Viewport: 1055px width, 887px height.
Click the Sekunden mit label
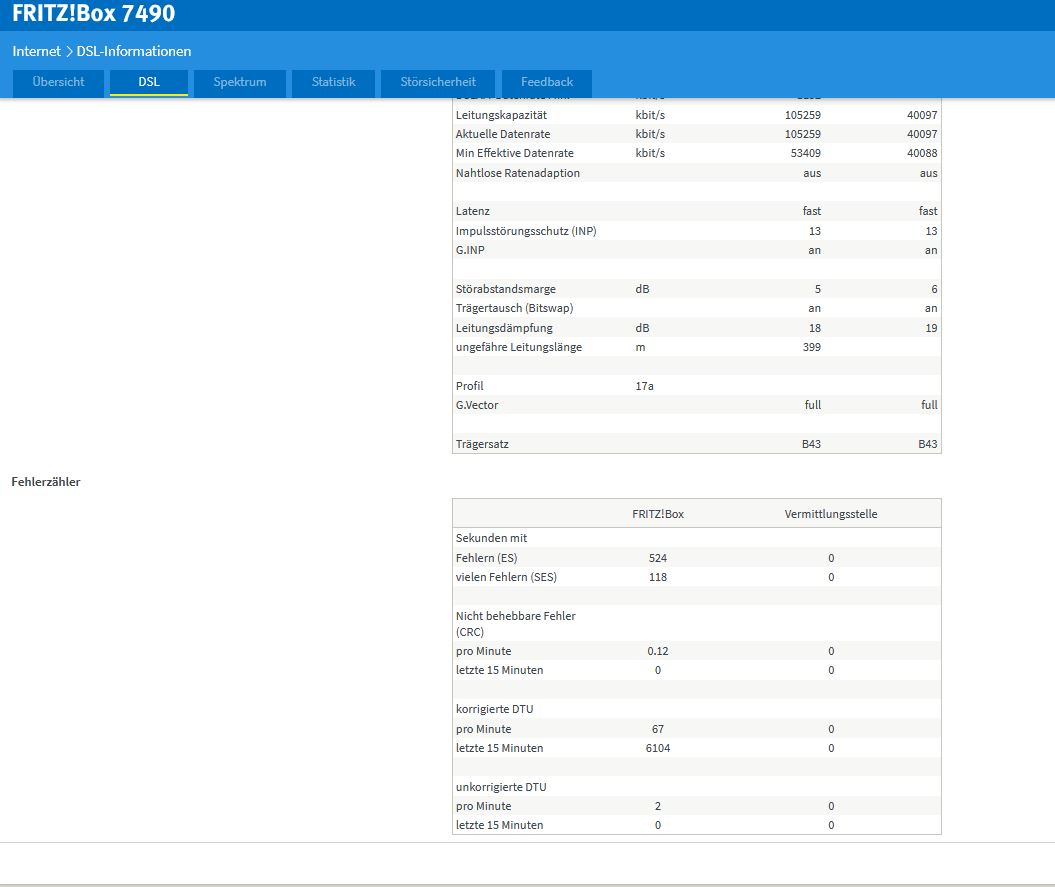[x=491, y=538]
